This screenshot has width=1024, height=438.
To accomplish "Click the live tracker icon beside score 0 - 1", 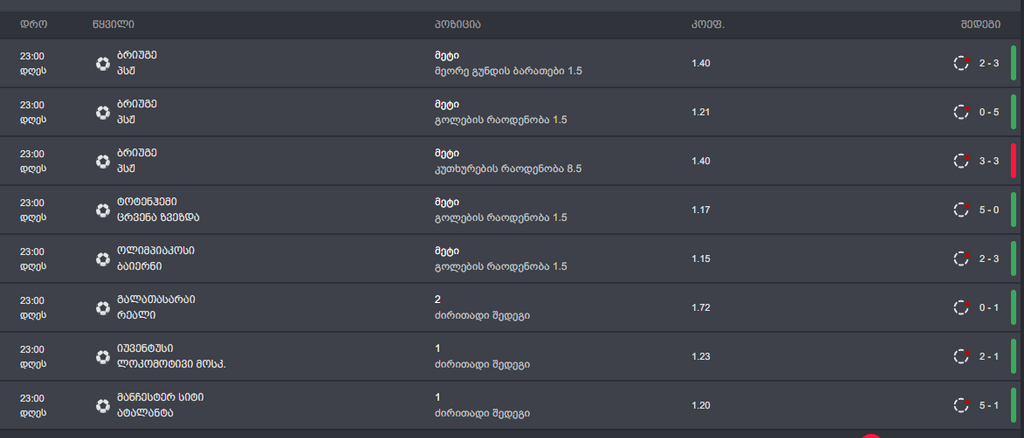I will click(961, 307).
